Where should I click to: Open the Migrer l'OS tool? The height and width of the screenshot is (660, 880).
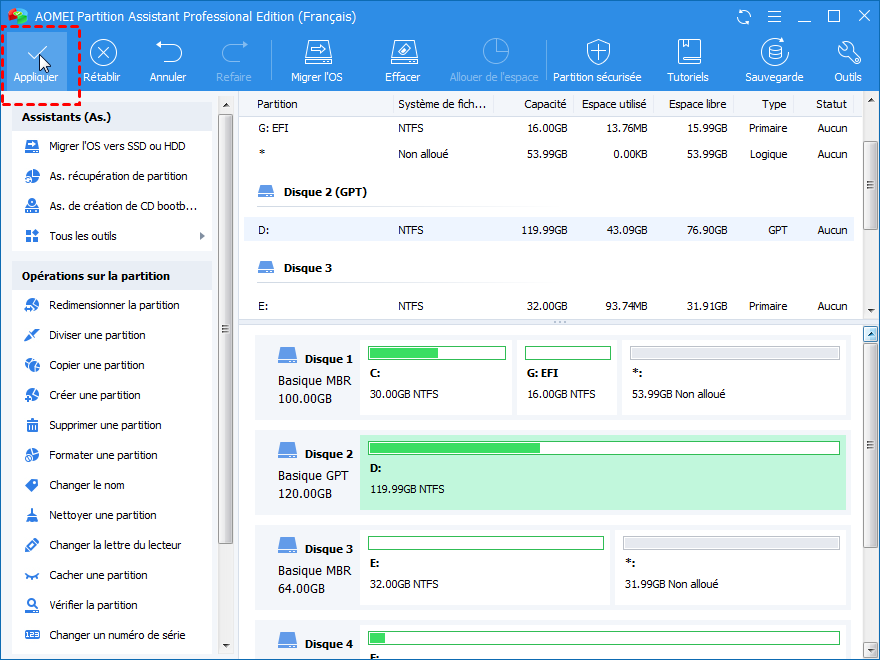(x=317, y=53)
